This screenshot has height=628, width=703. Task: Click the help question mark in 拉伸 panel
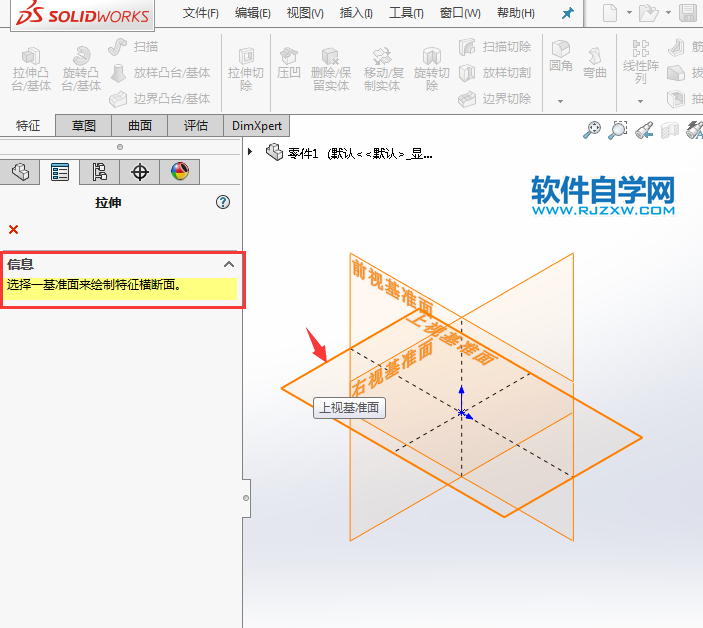tap(223, 202)
